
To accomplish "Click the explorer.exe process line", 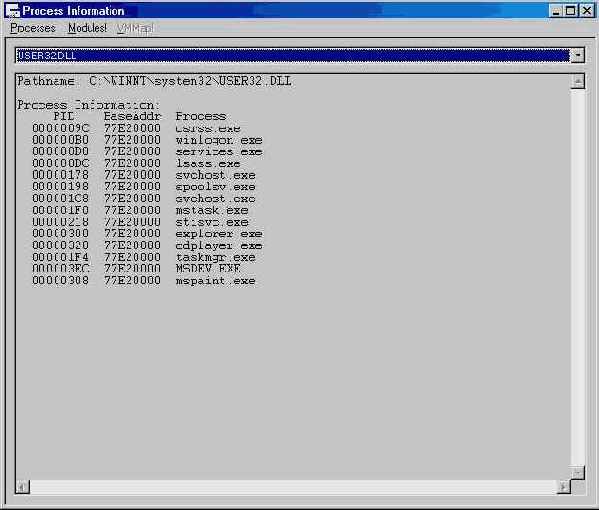I will pos(147,233).
